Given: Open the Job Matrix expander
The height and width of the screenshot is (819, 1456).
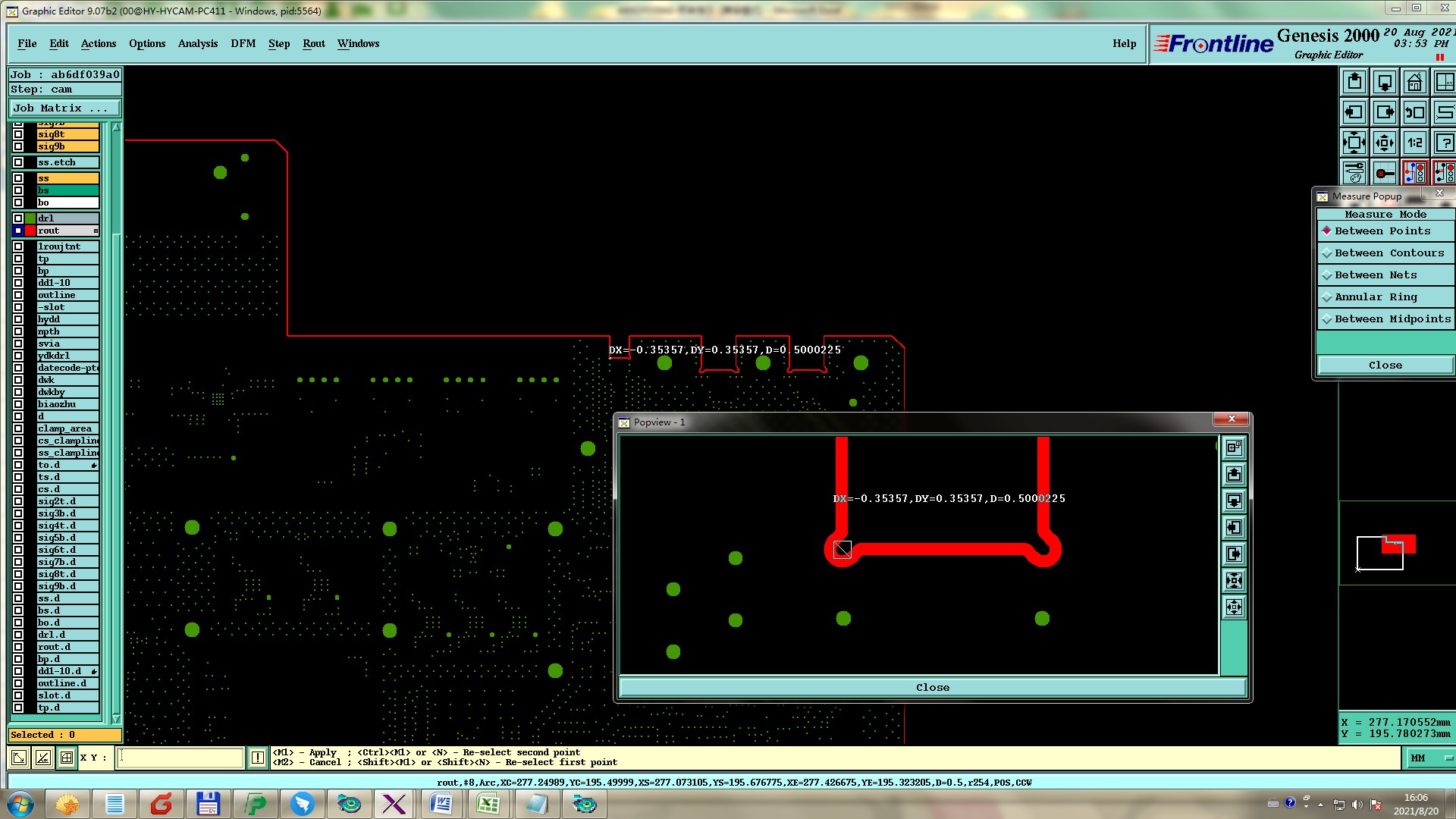Looking at the screenshot, I should [x=64, y=108].
